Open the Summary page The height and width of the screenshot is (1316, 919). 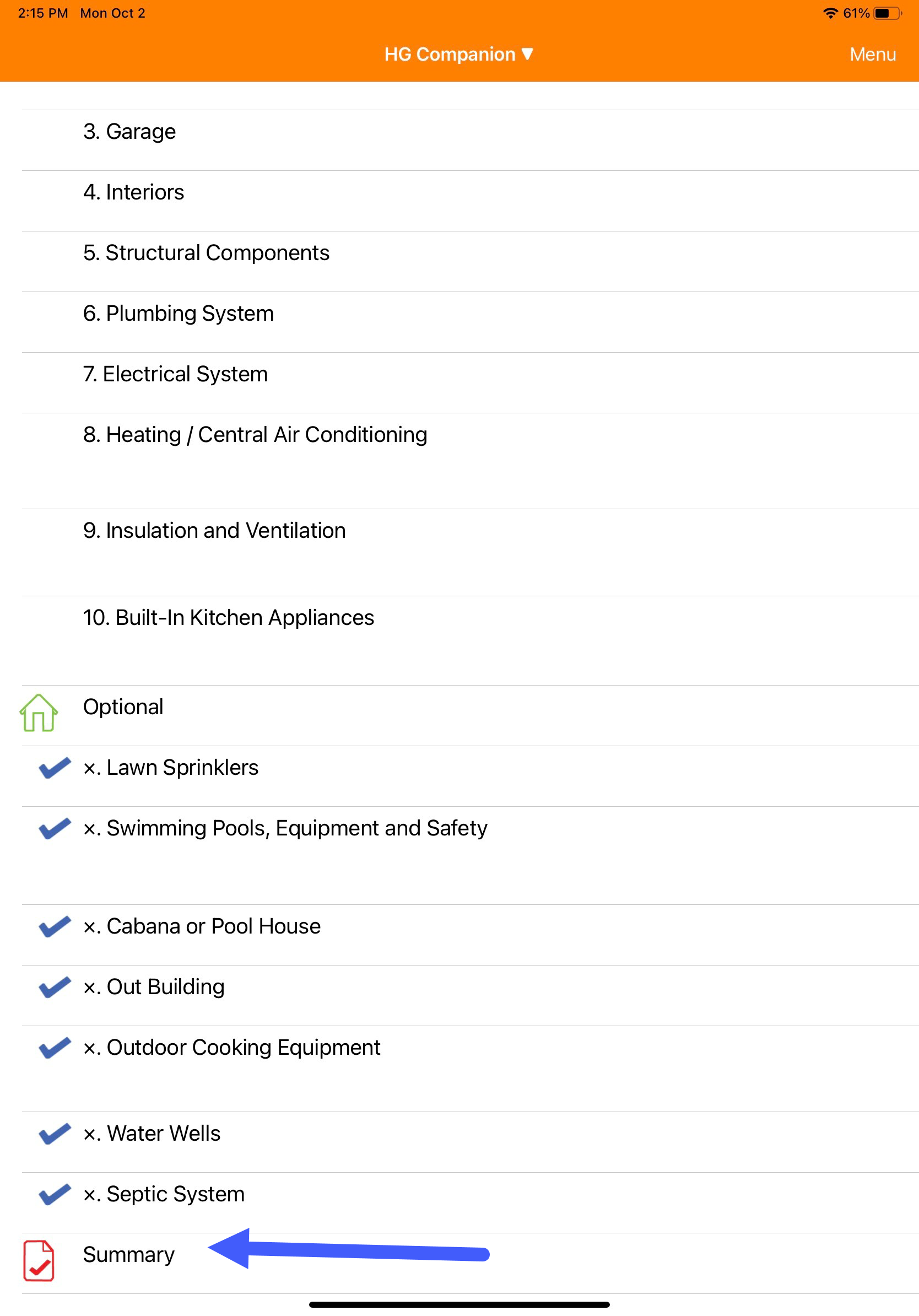point(129,1254)
